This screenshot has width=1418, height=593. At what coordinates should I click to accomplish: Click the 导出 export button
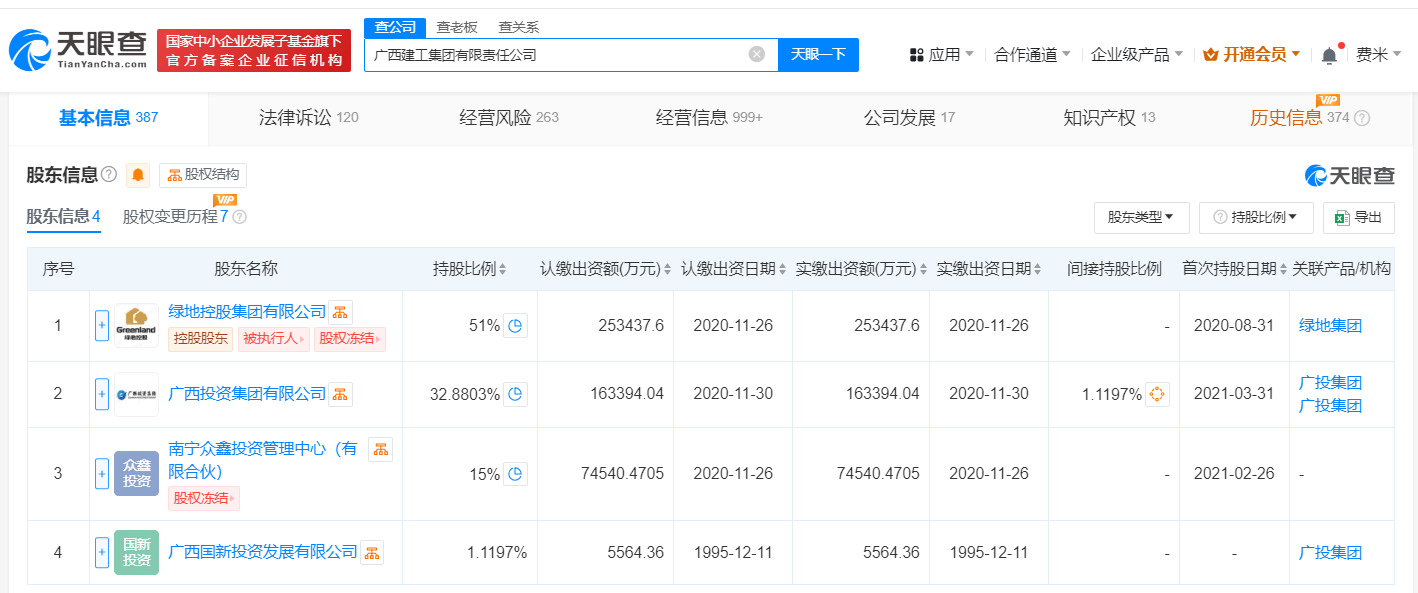(x=1358, y=217)
